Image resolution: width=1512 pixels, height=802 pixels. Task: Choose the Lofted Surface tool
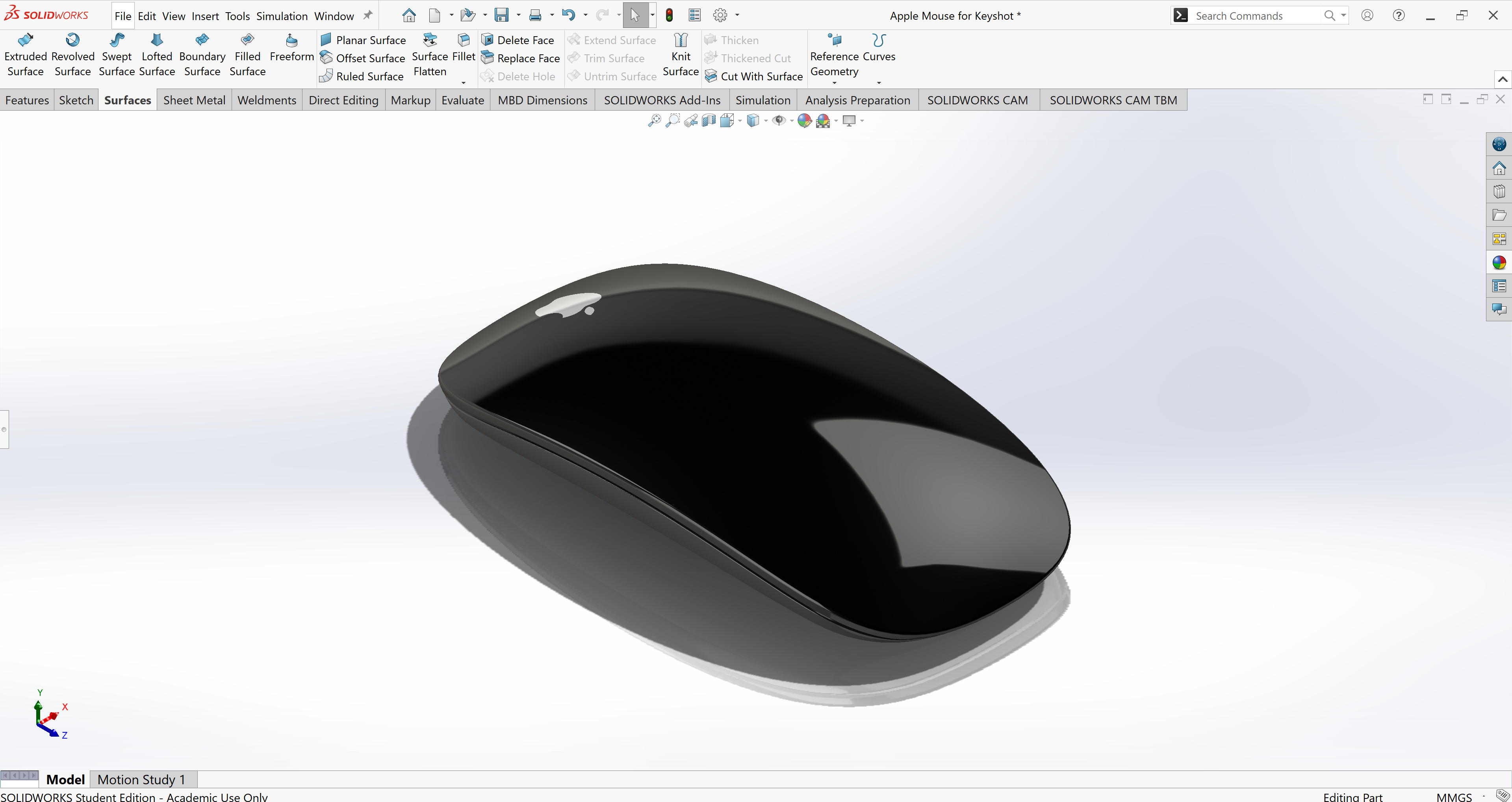click(157, 55)
